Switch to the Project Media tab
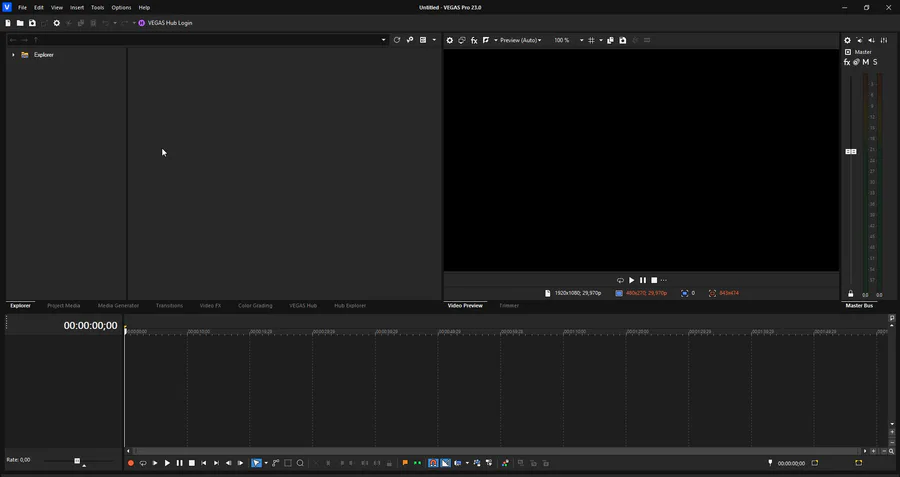The image size is (900, 477). (x=64, y=306)
